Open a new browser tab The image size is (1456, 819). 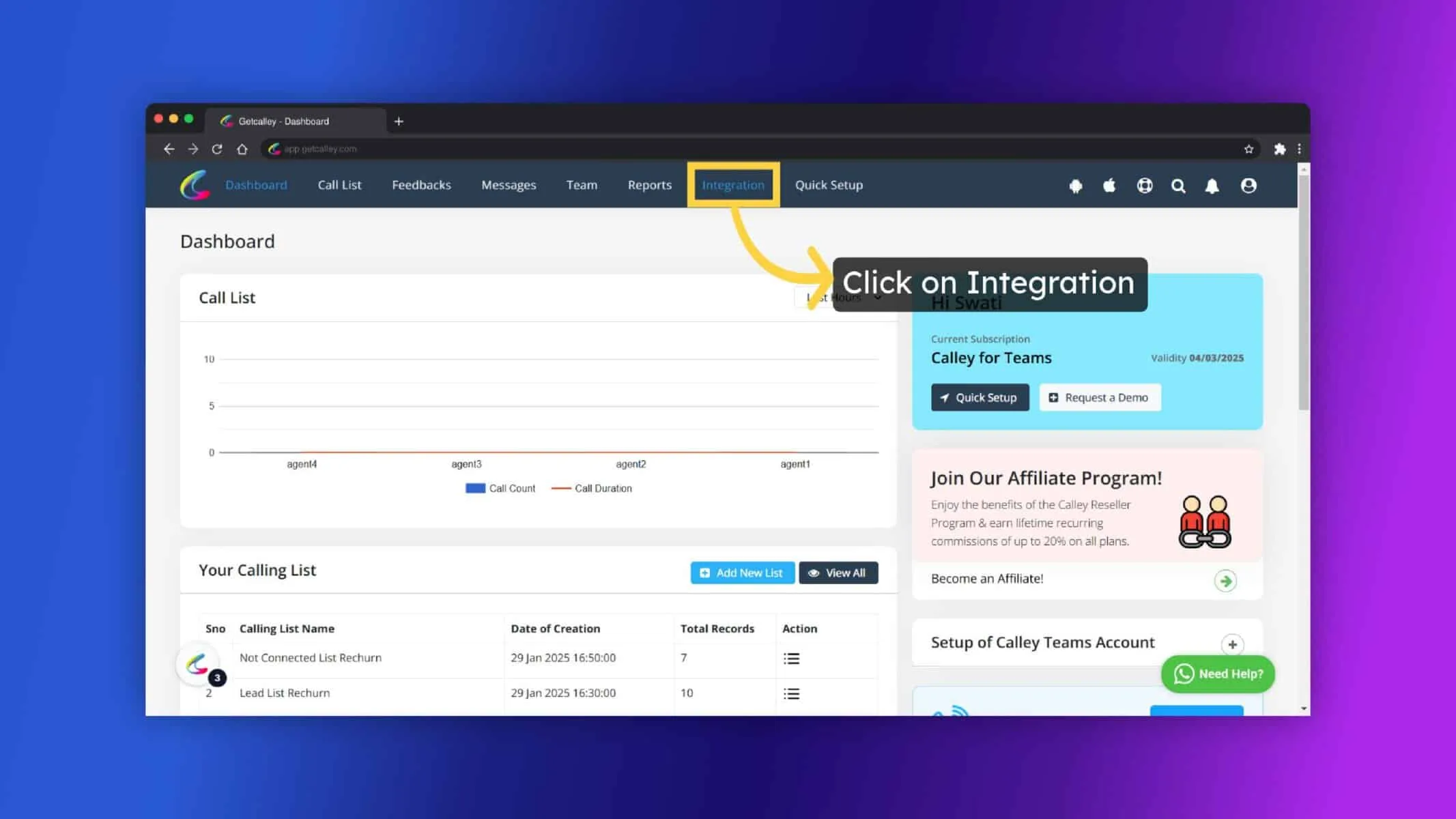point(399,121)
